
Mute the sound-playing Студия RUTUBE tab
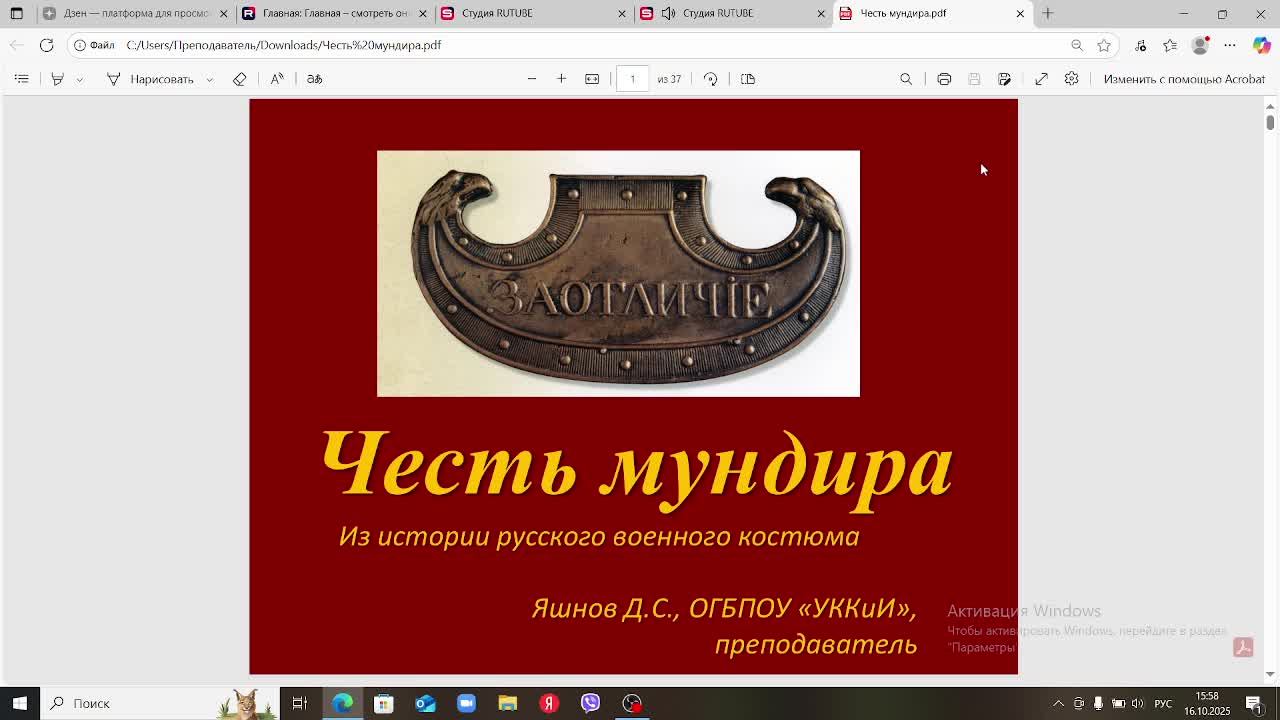click(668, 13)
